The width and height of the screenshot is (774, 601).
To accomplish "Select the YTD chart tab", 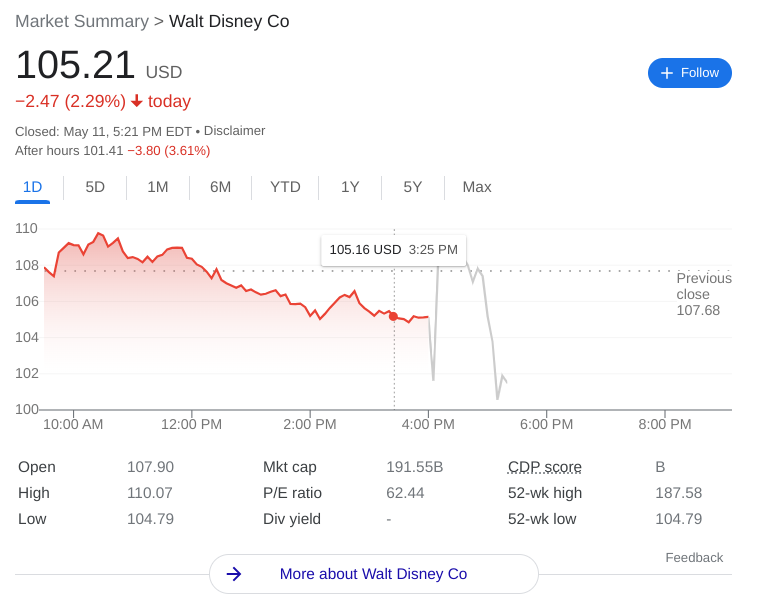I will tap(285, 187).
